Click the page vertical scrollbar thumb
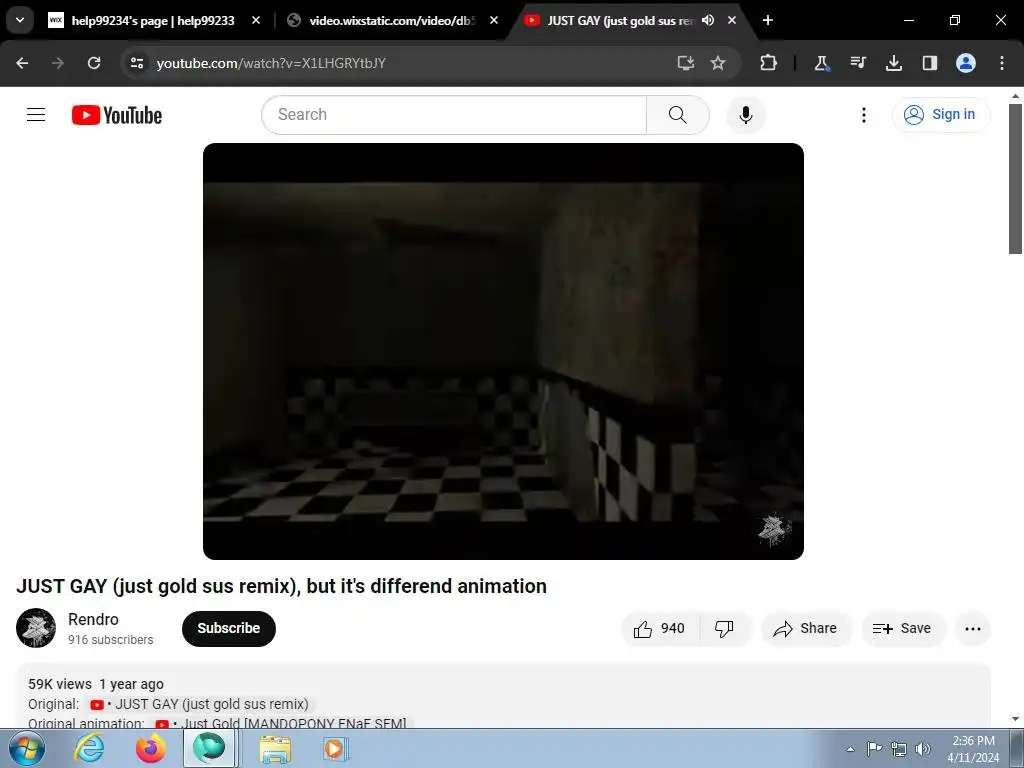This screenshot has width=1024, height=768. tap(1015, 178)
